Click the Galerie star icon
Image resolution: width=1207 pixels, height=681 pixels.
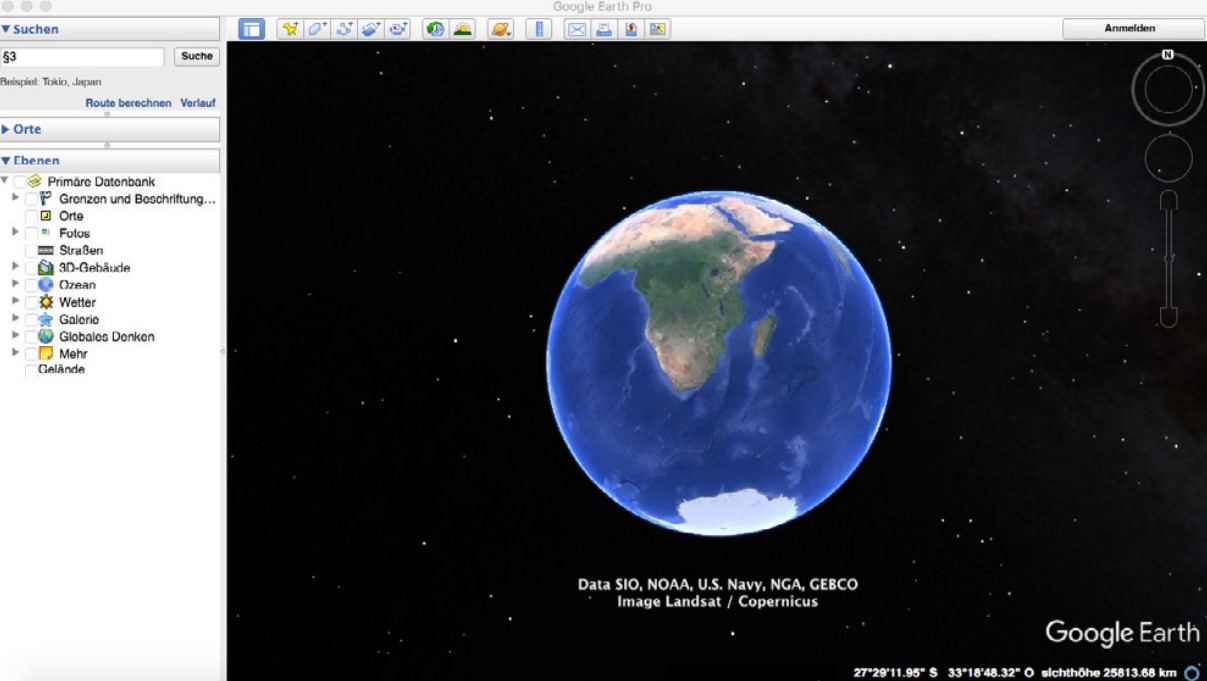point(46,319)
